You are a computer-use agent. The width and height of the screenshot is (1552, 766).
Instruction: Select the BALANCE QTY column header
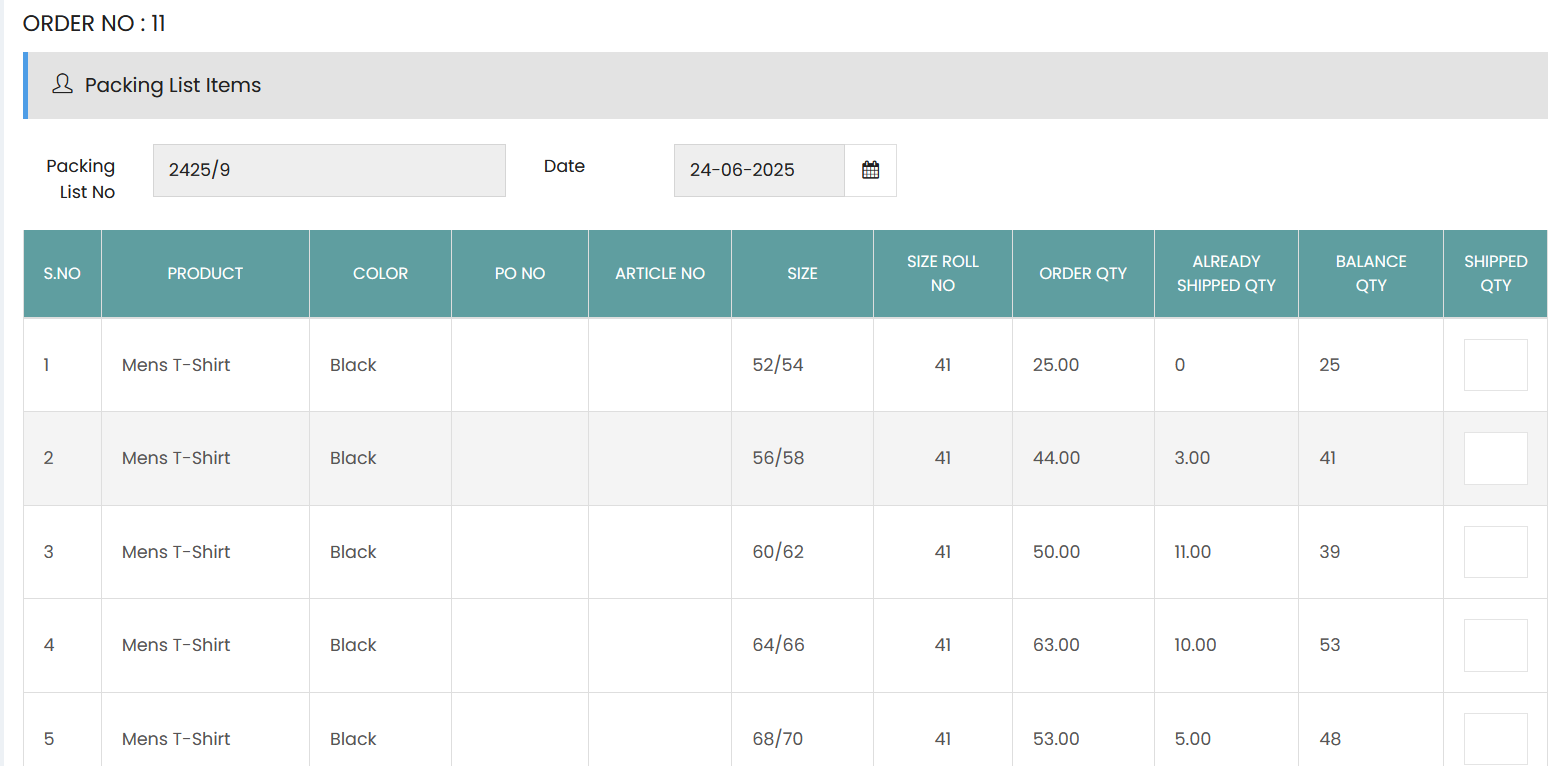pos(1370,273)
